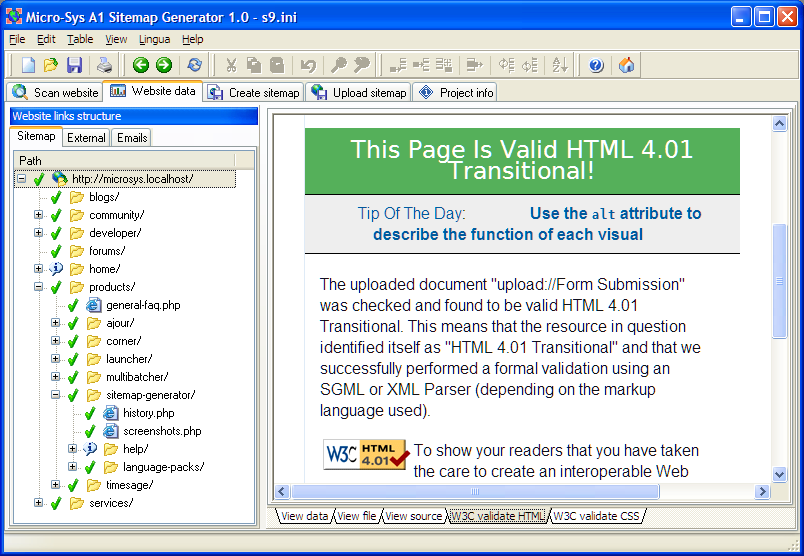Click the Find next double-magnifier icon
Viewport: 804px width, 556px height.
pos(362,65)
